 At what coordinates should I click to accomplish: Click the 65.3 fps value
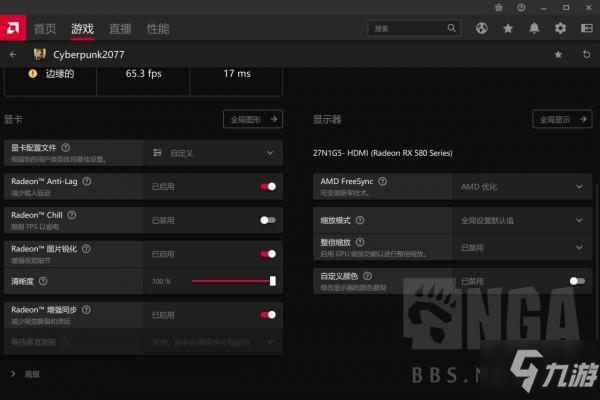tap(143, 73)
